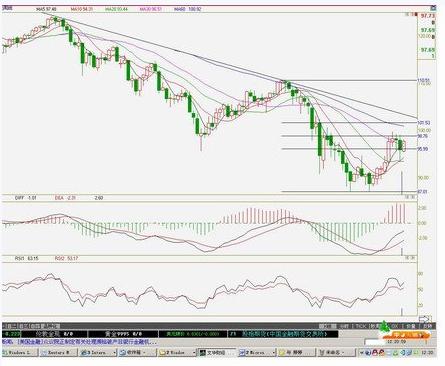The width and height of the screenshot is (445, 366).
Task: Select the 黄金9995 quote in status bar
Action: [123, 334]
